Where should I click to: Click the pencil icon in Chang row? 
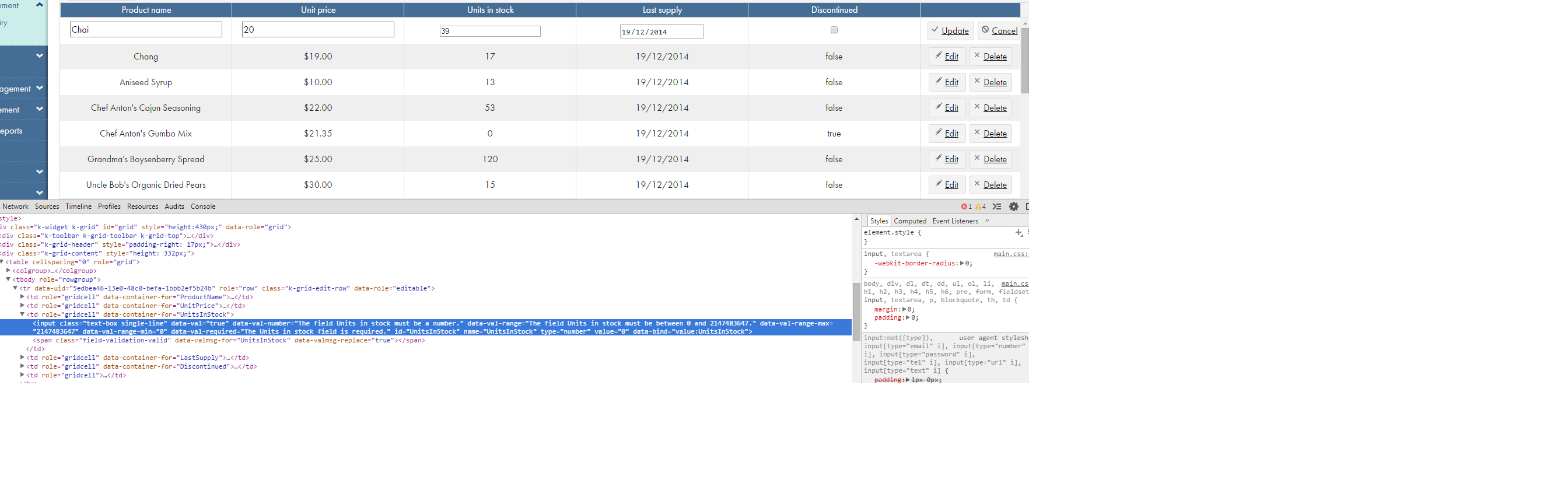(x=939, y=55)
